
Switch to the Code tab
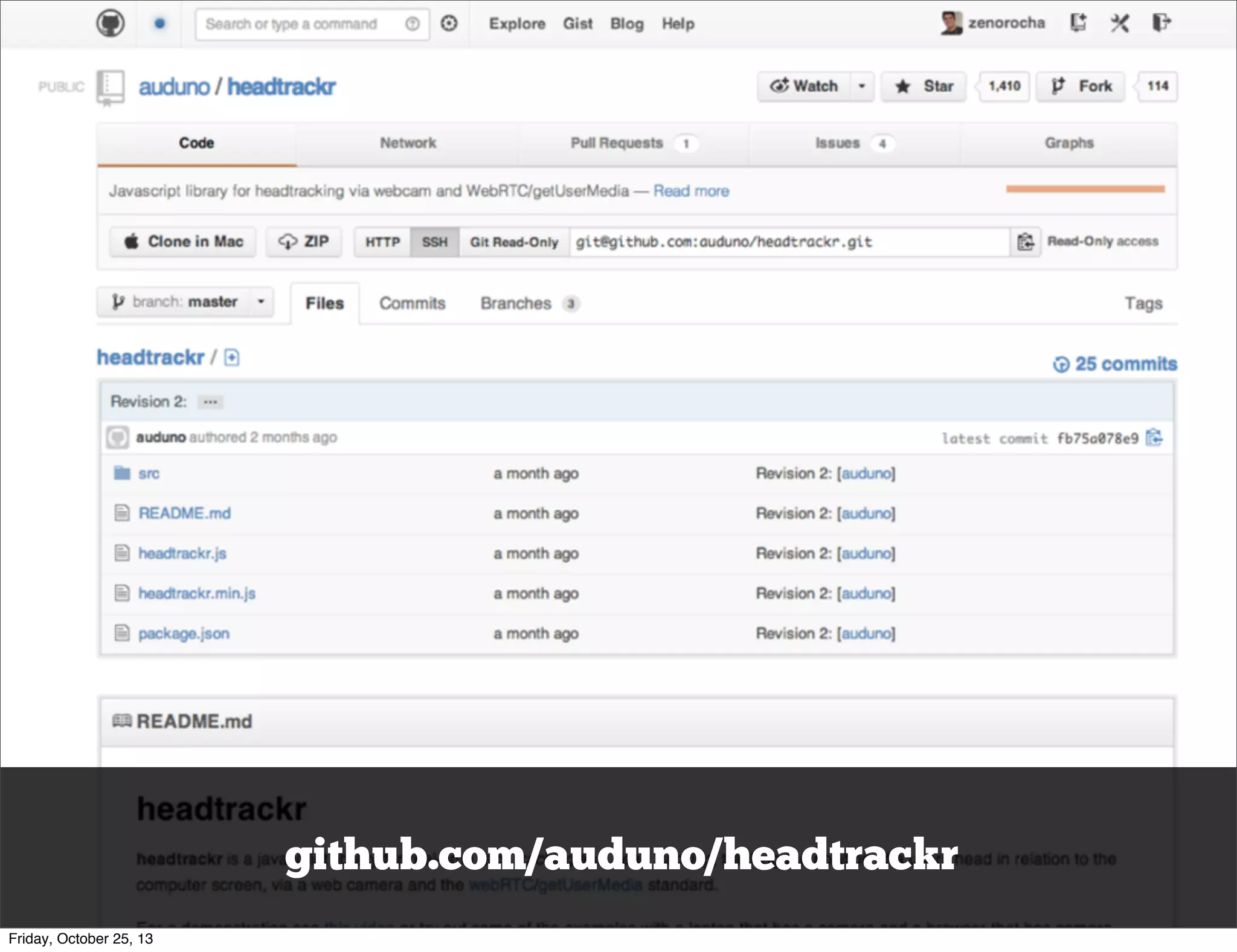click(196, 143)
